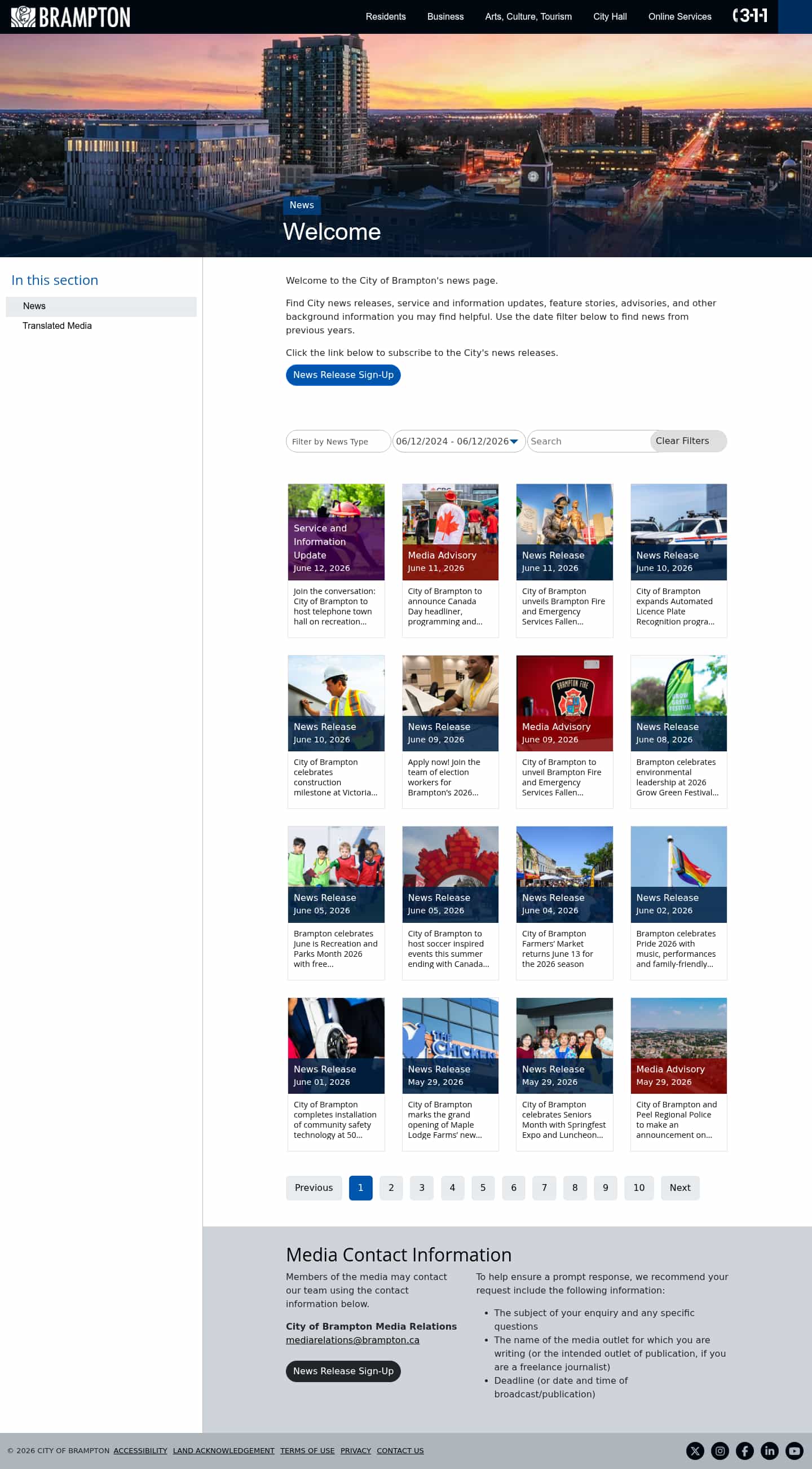Open the Contact Us footer link
The image size is (812, 1469).
[x=400, y=1451]
